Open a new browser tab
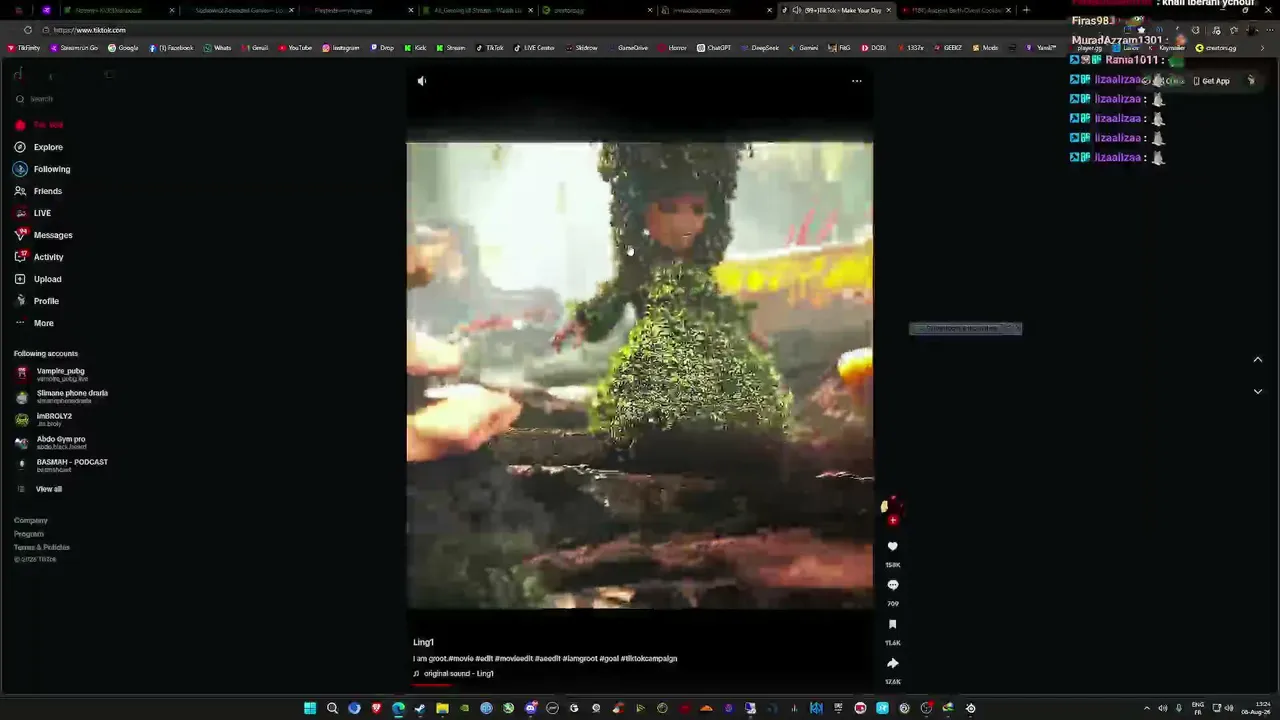The height and width of the screenshot is (720, 1280). pyautogui.click(x=1026, y=10)
